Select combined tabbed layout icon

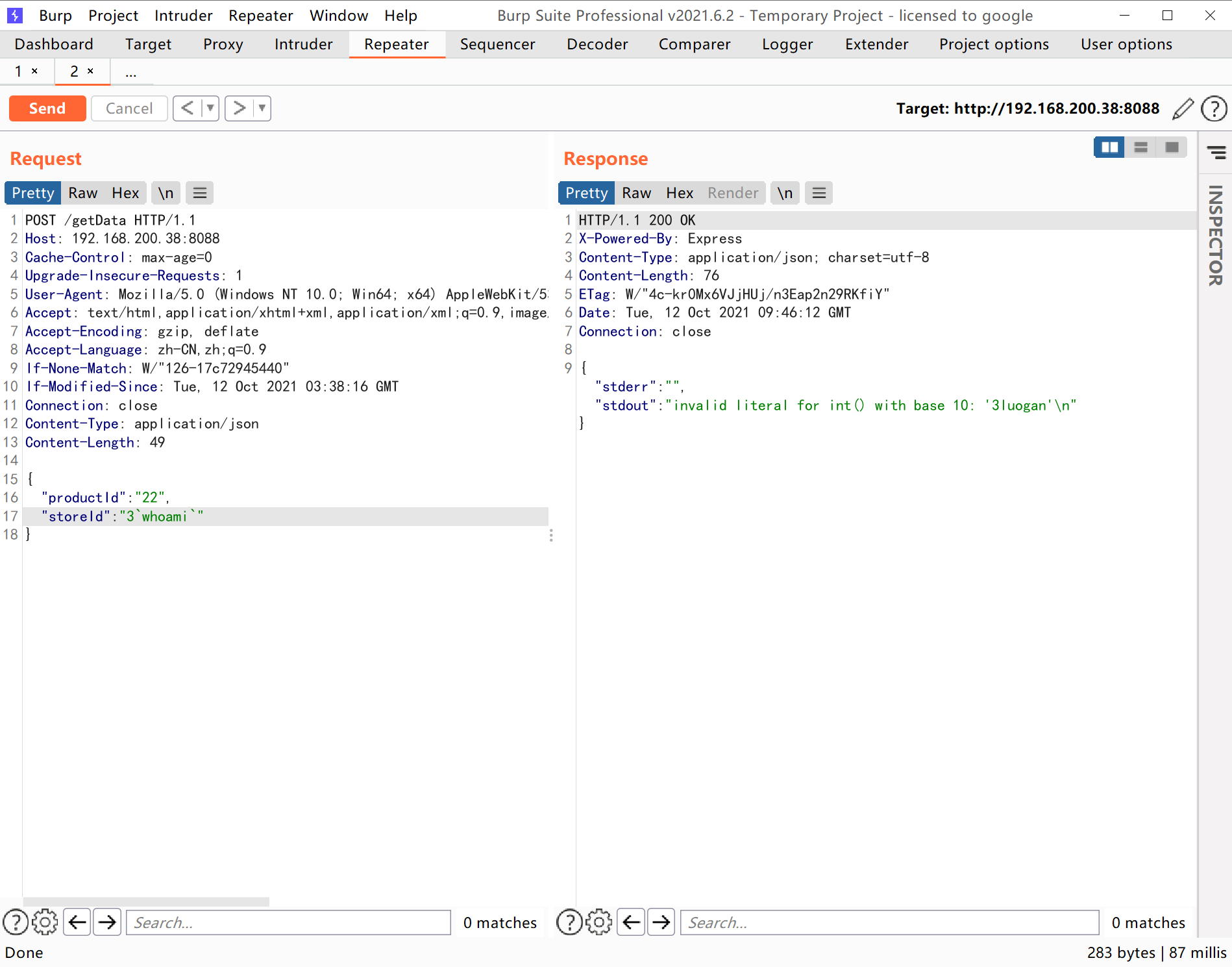(1172, 147)
